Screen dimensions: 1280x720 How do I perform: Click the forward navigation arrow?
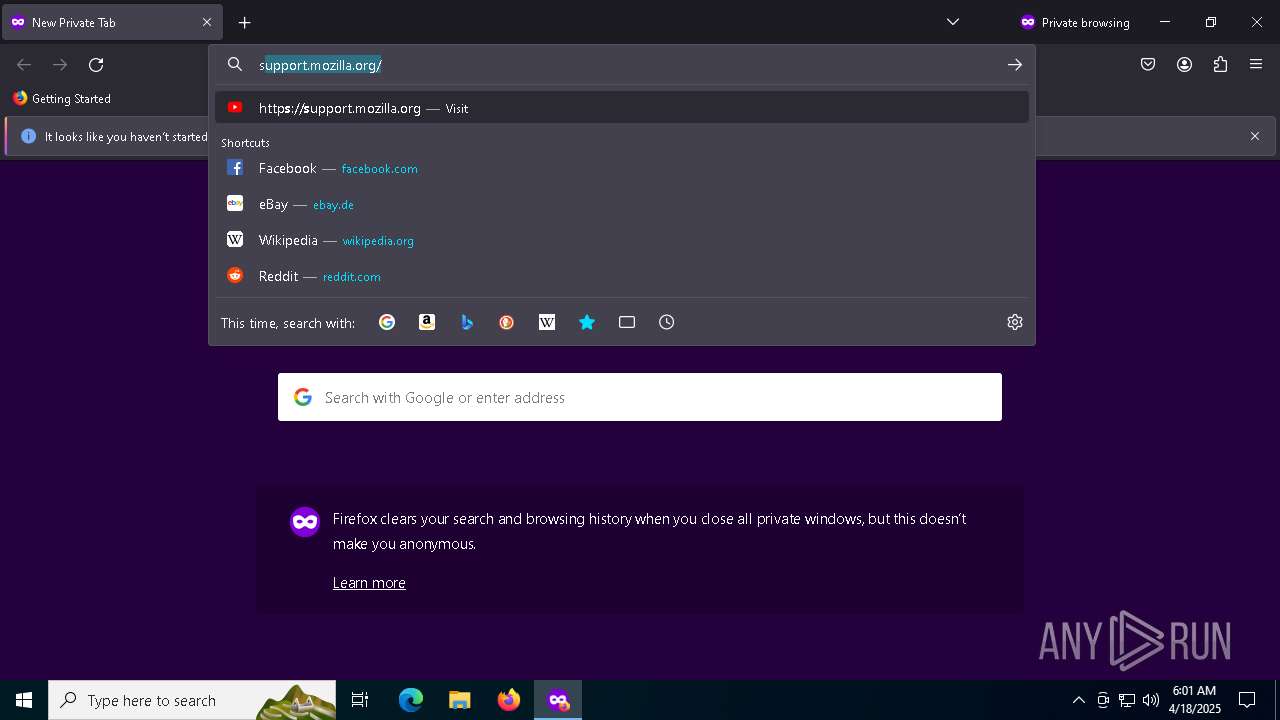point(60,65)
